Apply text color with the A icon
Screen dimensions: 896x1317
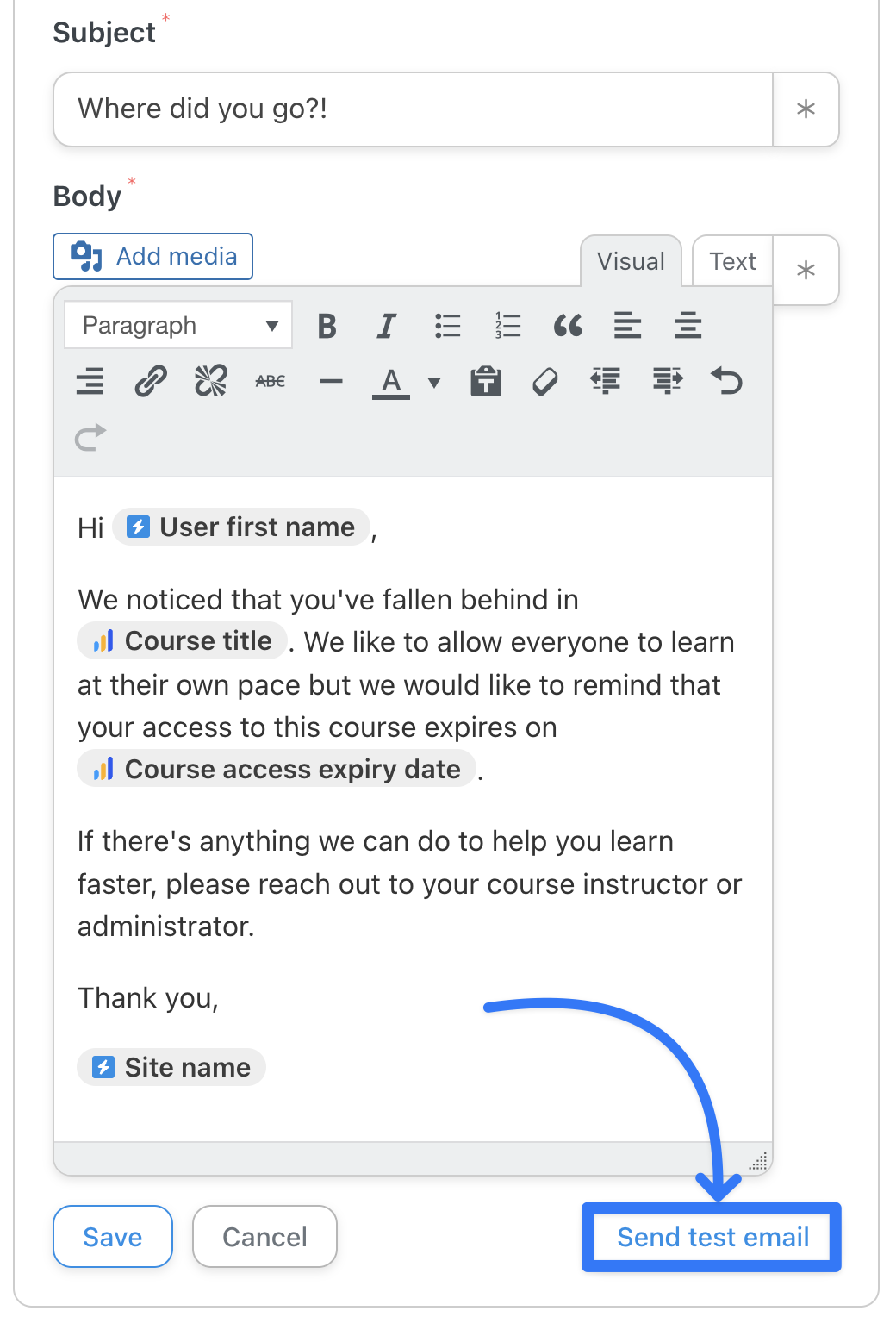[391, 381]
